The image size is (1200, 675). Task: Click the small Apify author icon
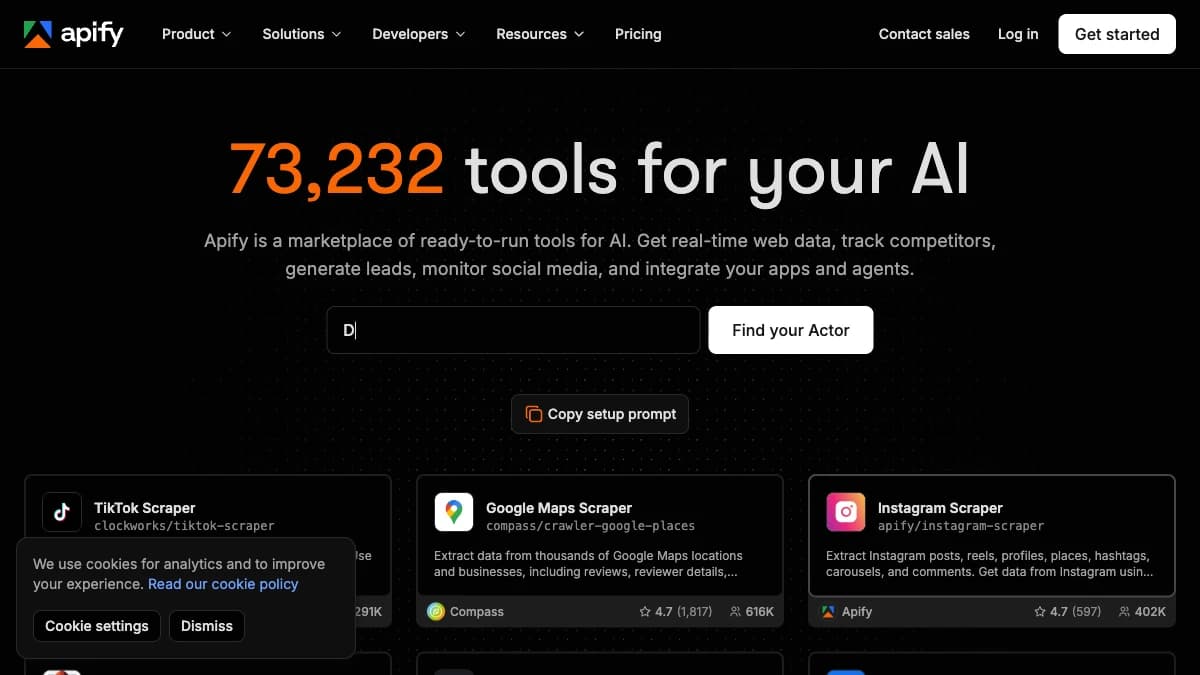tap(828, 611)
